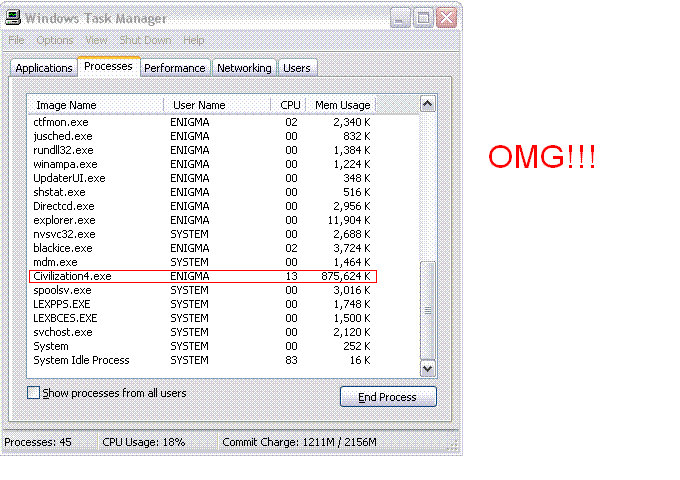Click the scroll down arrow of process list
The height and width of the screenshot is (480, 680).
tap(428, 369)
